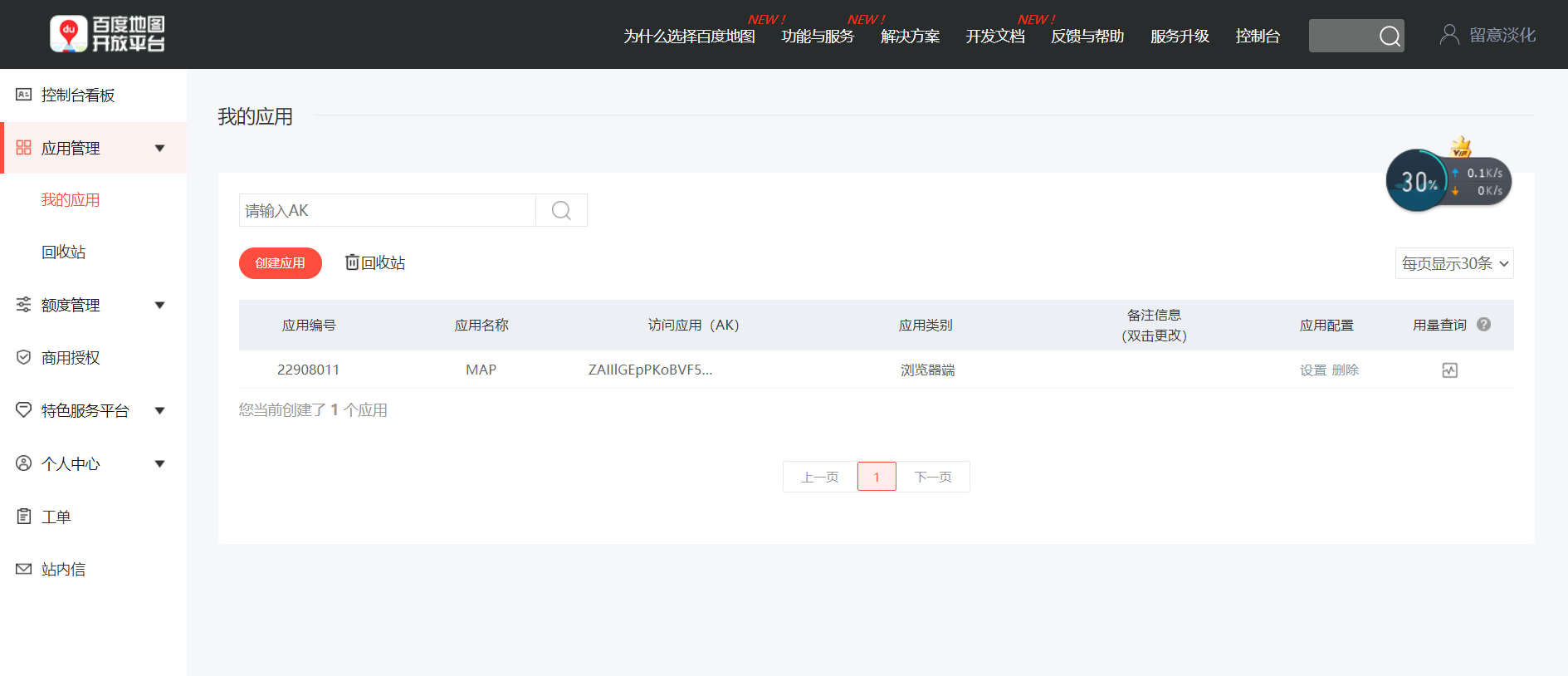Click the 商用授权 shield icon in sidebar
Image resolution: width=1568 pixels, height=676 pixels.
click(x=23, y=357)
